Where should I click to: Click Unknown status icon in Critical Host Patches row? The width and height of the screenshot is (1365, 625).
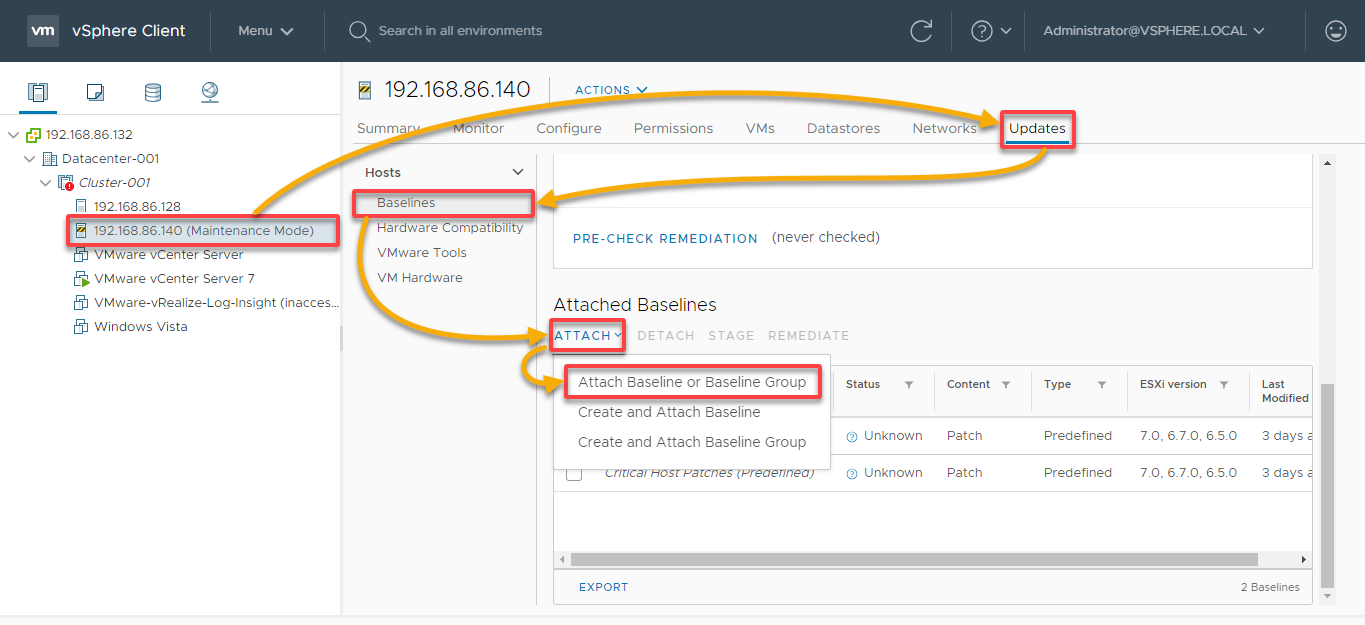[853, 473]
